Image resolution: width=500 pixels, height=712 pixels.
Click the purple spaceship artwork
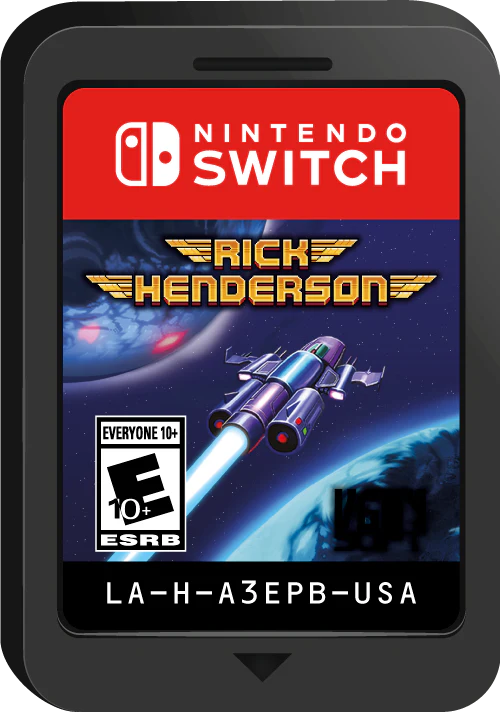coord(294,393)
